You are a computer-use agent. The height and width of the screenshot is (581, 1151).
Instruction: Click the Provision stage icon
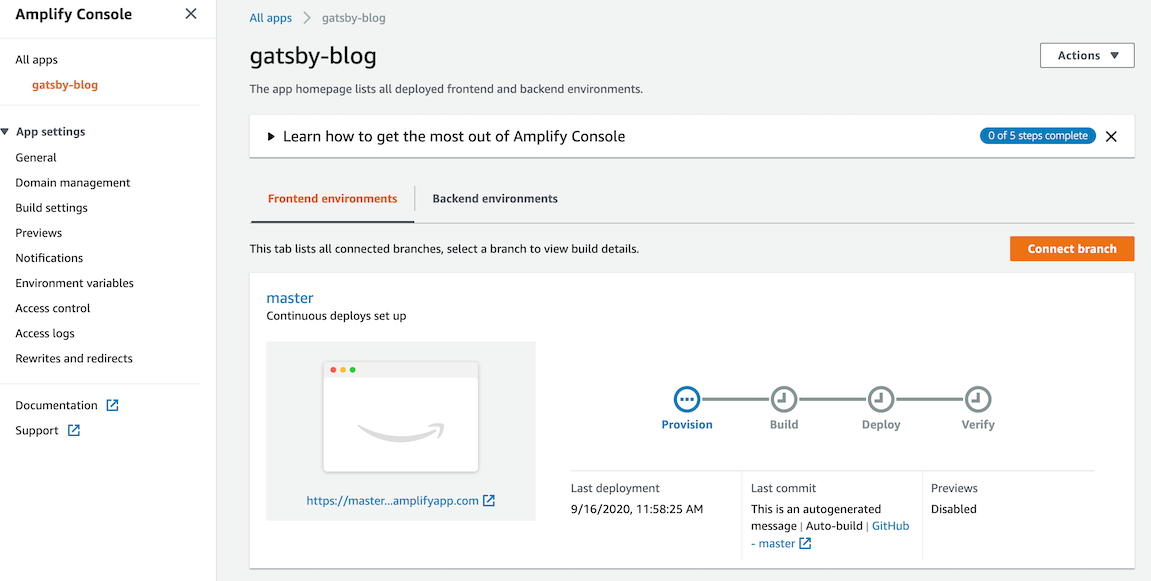(687, 400)
